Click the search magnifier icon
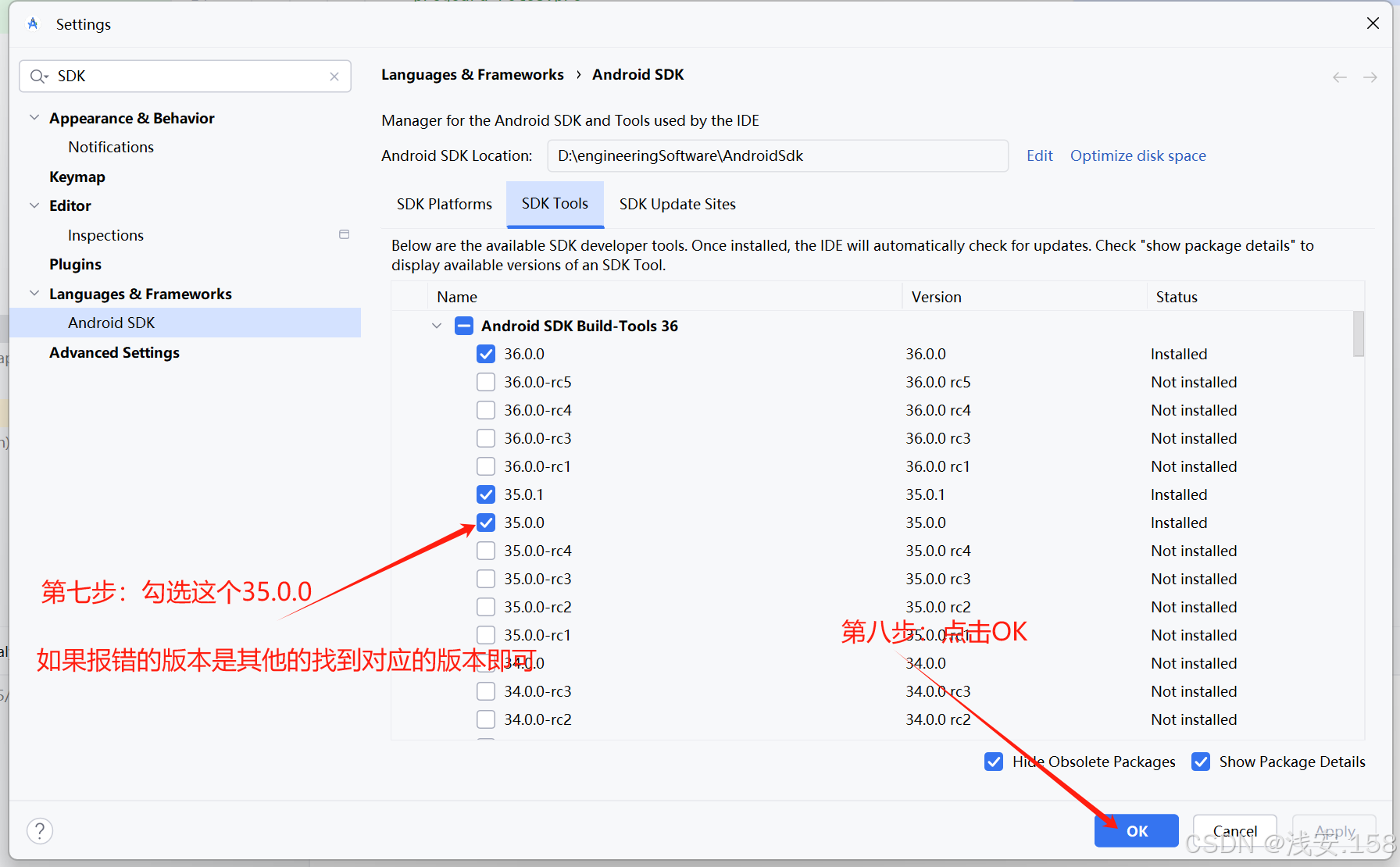The width and height of the screenshot is (1400, 867). pos(38,77)
